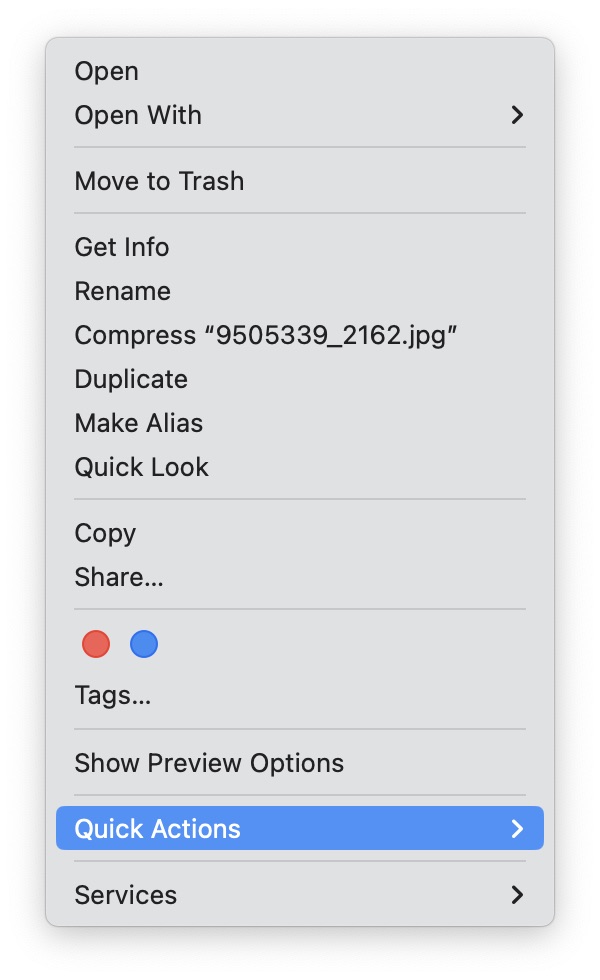Select Move to Trash
Image resolution: width=600 pixels, height=980 pixels.
point(299,181)
